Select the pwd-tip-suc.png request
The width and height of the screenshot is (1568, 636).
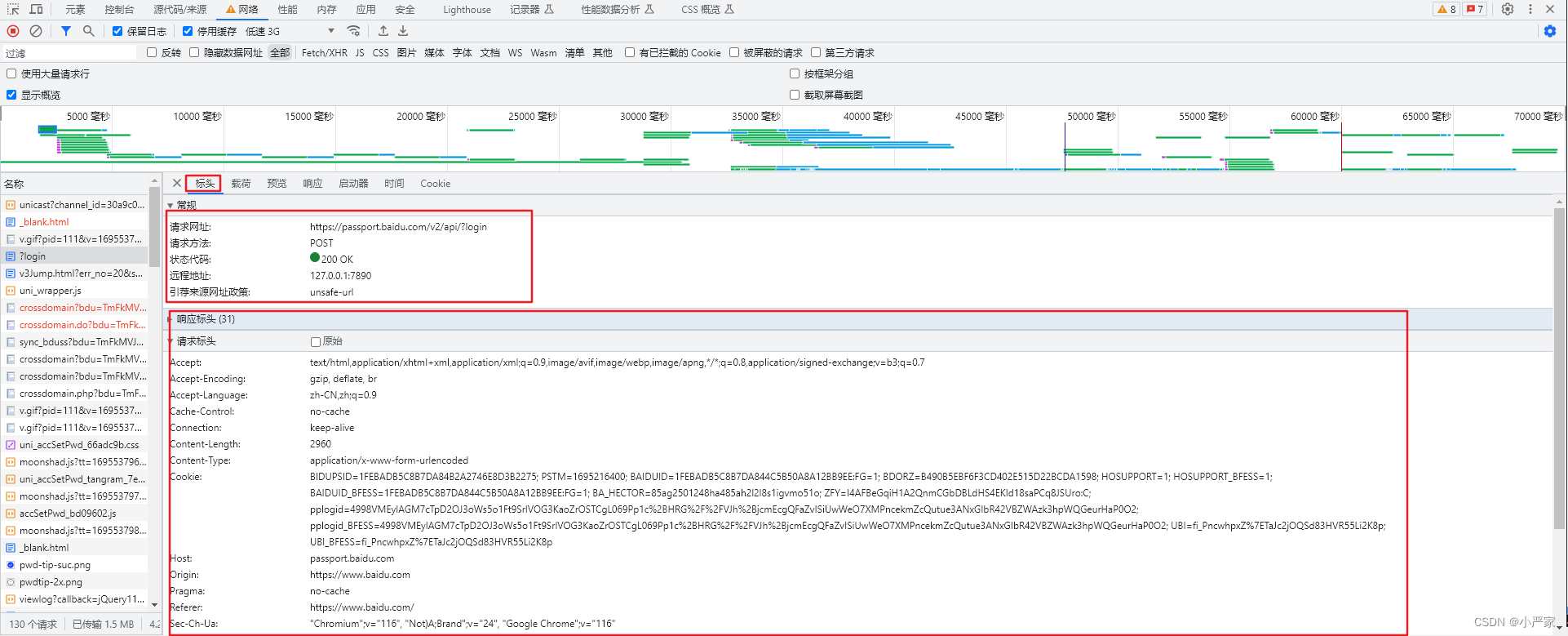point(74,565)
